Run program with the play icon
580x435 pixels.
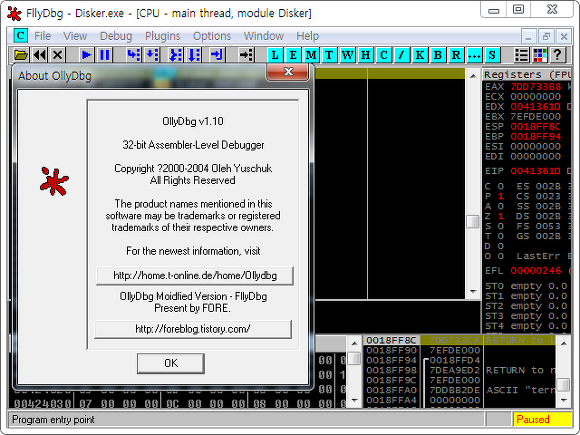pyautogui.click(x=87, y=55)
